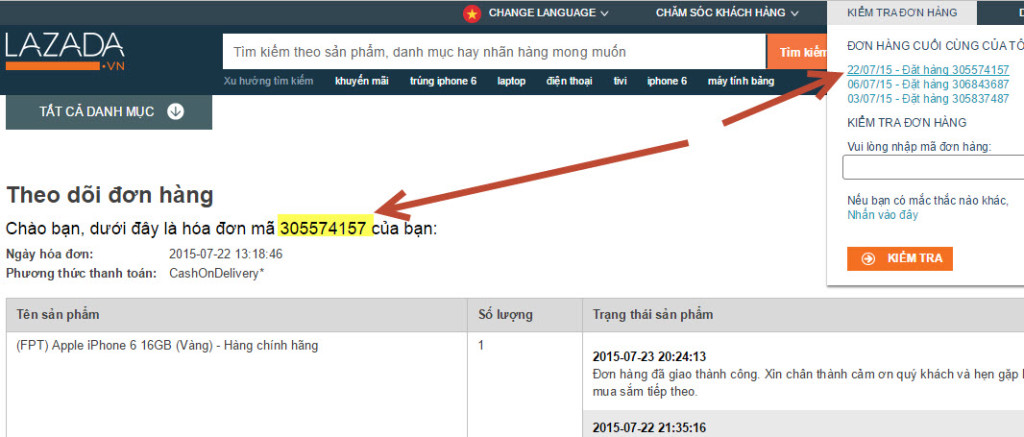Open order 306843687 dated 06/07/15
The height and width of the screenshot is (437, 1024).
coord(928,84)
